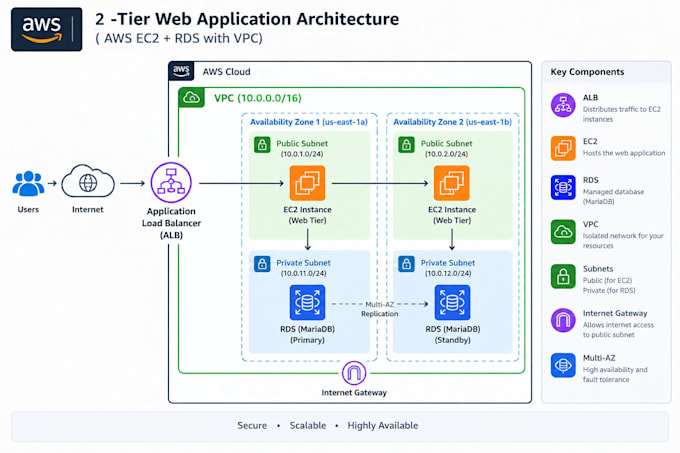The width and height of the screenshot is (680, 453).
Task: Click the 'Multi-AZ Replication' label
Action: [379, 309]
